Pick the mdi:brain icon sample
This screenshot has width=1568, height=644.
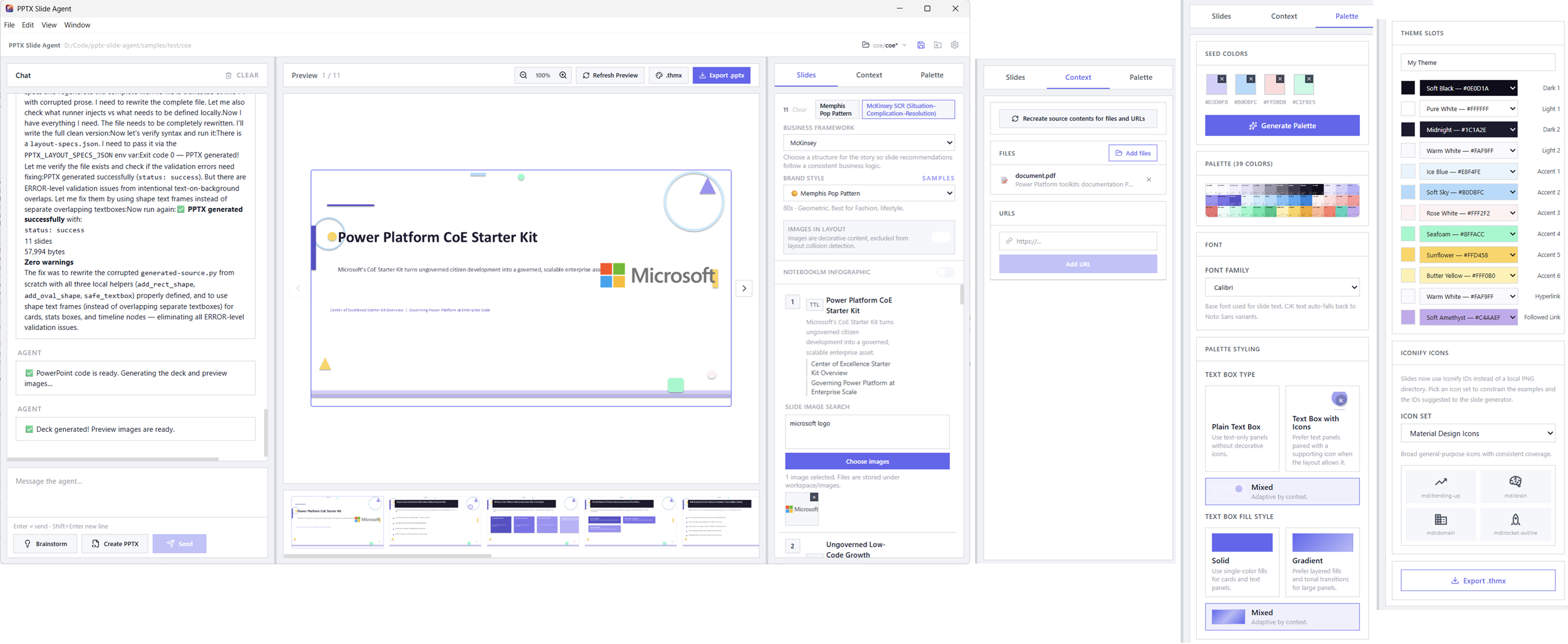[1514, 486]
